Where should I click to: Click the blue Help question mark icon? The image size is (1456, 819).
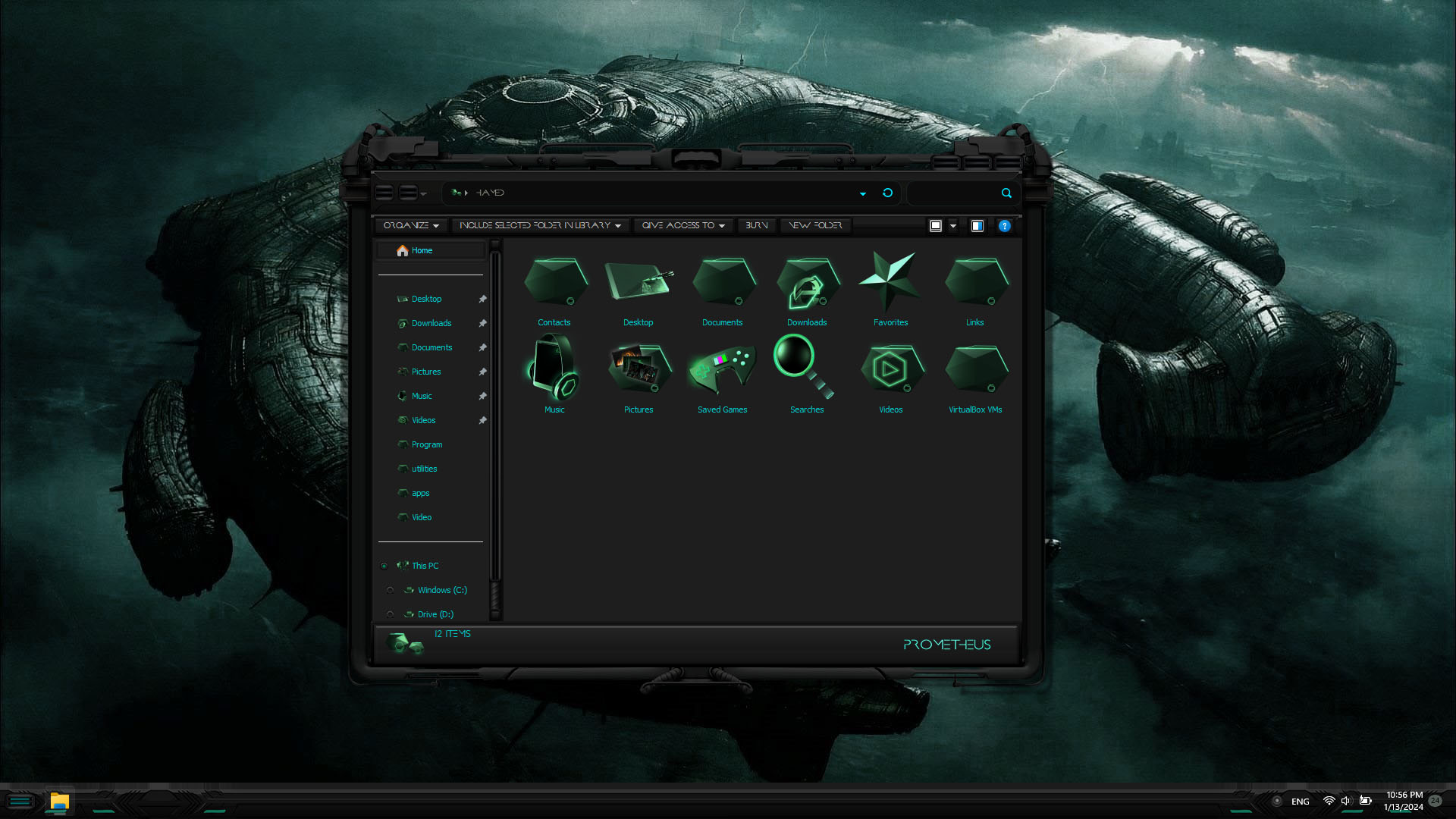[x=1004, y=225]
